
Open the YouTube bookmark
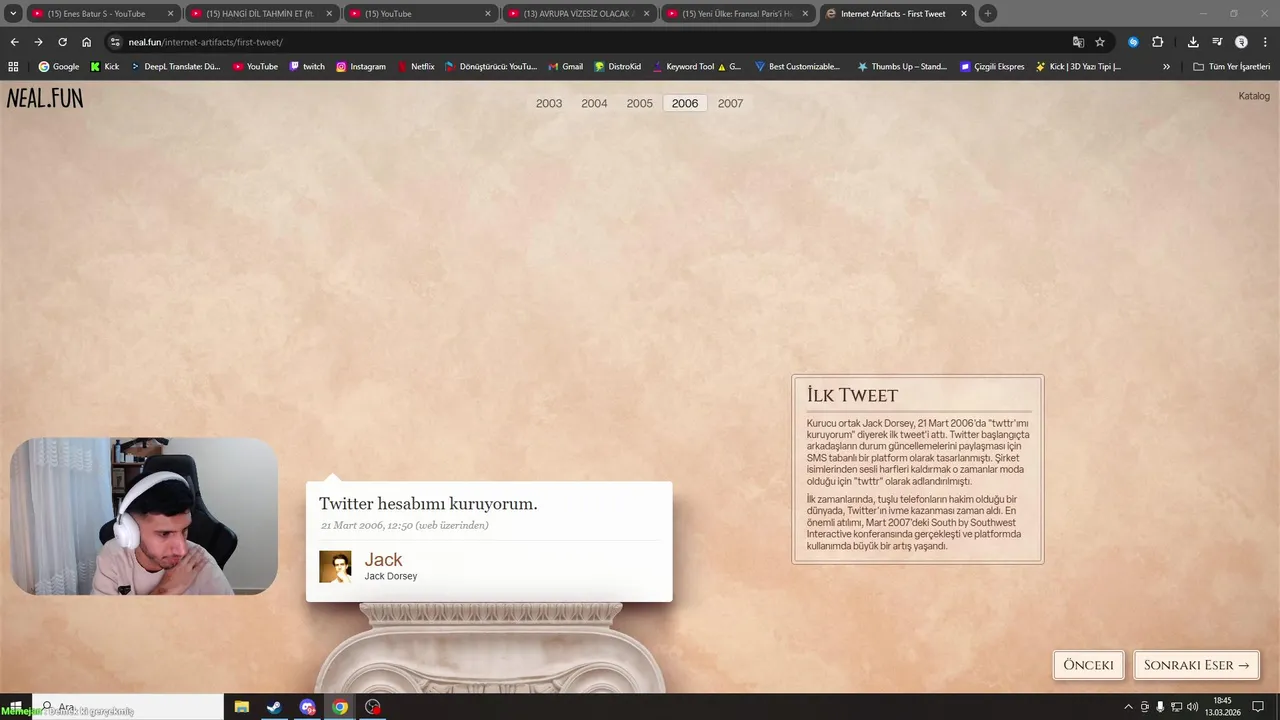(x=255, y=67)
